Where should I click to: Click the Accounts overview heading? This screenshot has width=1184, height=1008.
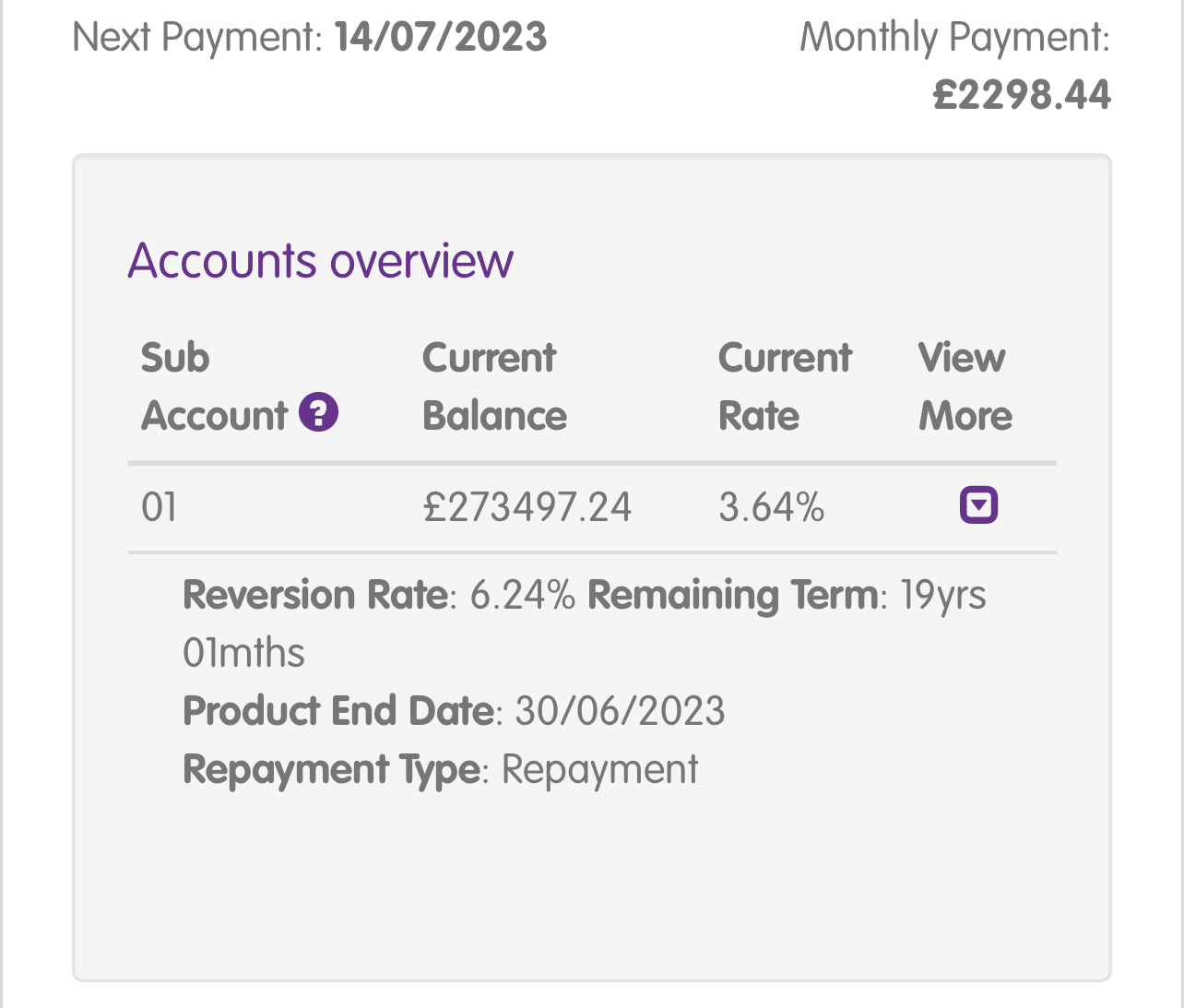320,261
